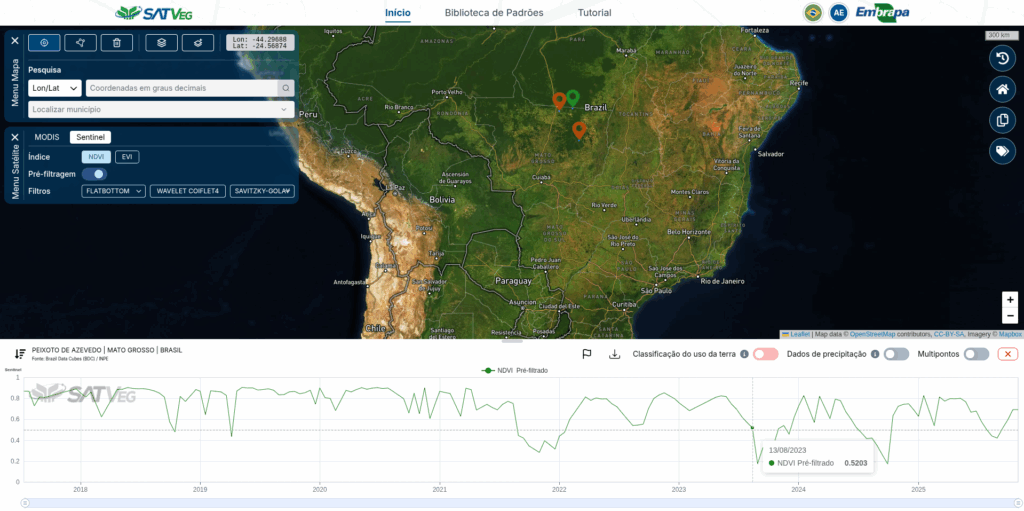Switch to the MODIS satellite tab
Screen dimensions: 1024x511
point(48,137)
